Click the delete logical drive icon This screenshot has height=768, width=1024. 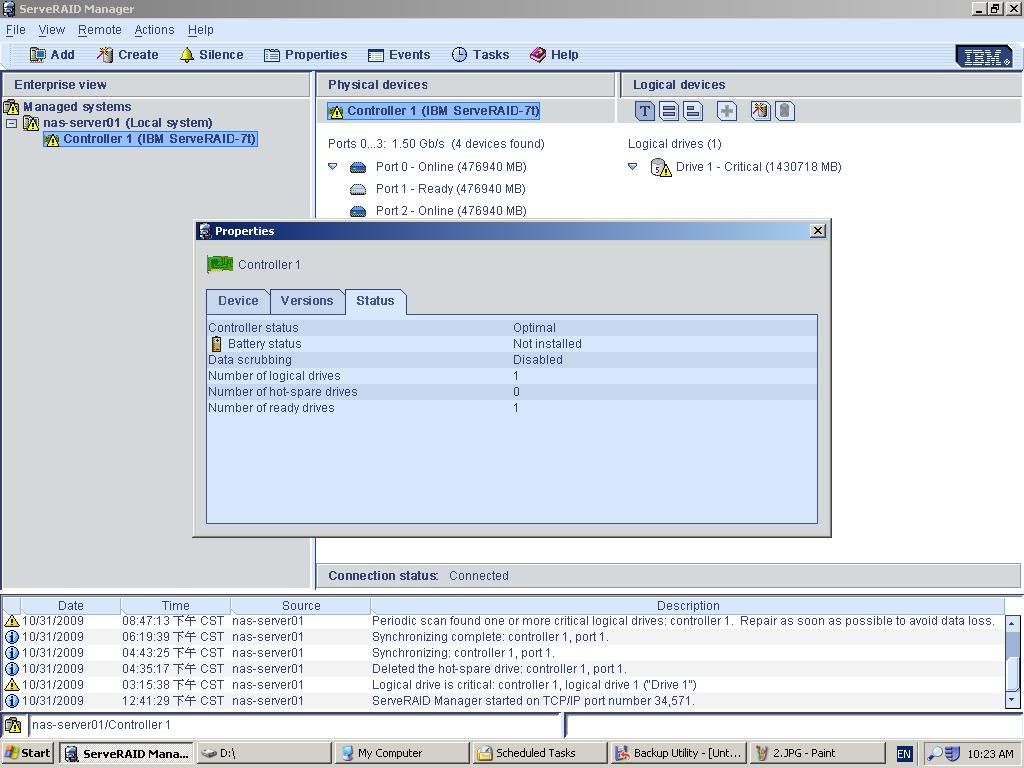point(784,111)
